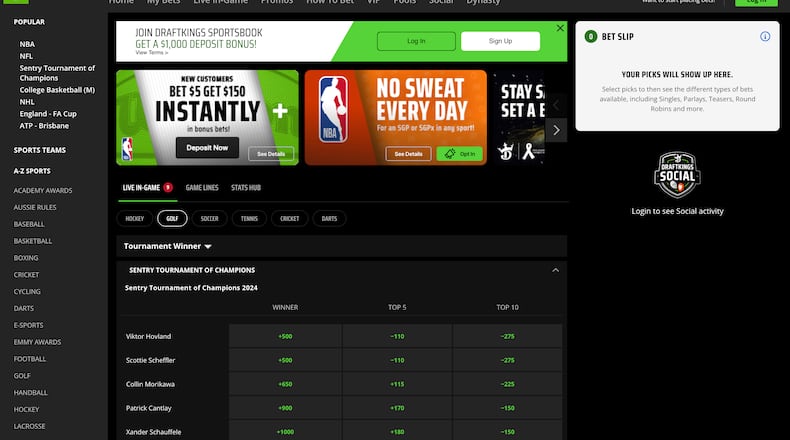Open Aussie Rules in A-Z Sports
Viewport: 790px width, 440px height.
click(35, 207)
